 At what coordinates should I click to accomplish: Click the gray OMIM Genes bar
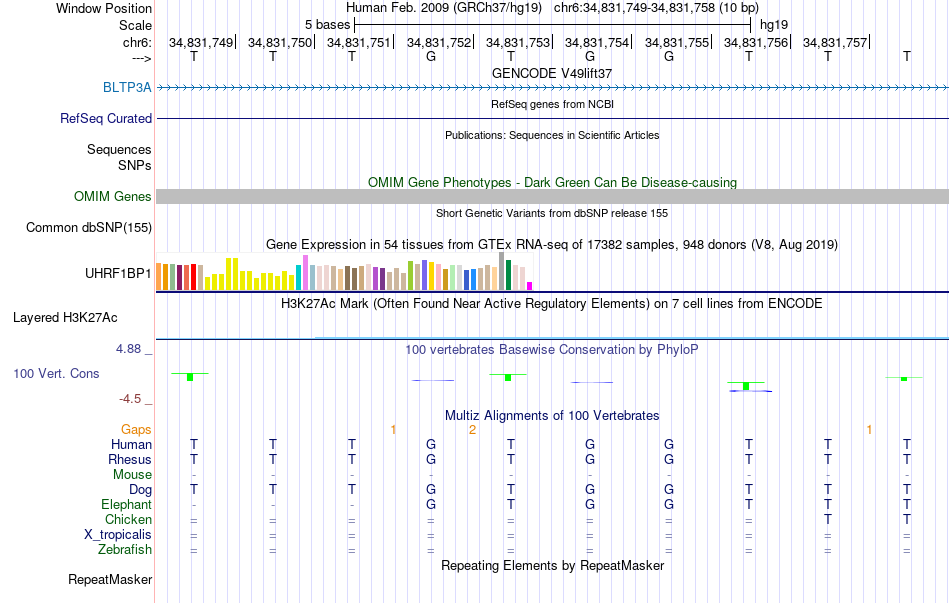coord(553,196)
